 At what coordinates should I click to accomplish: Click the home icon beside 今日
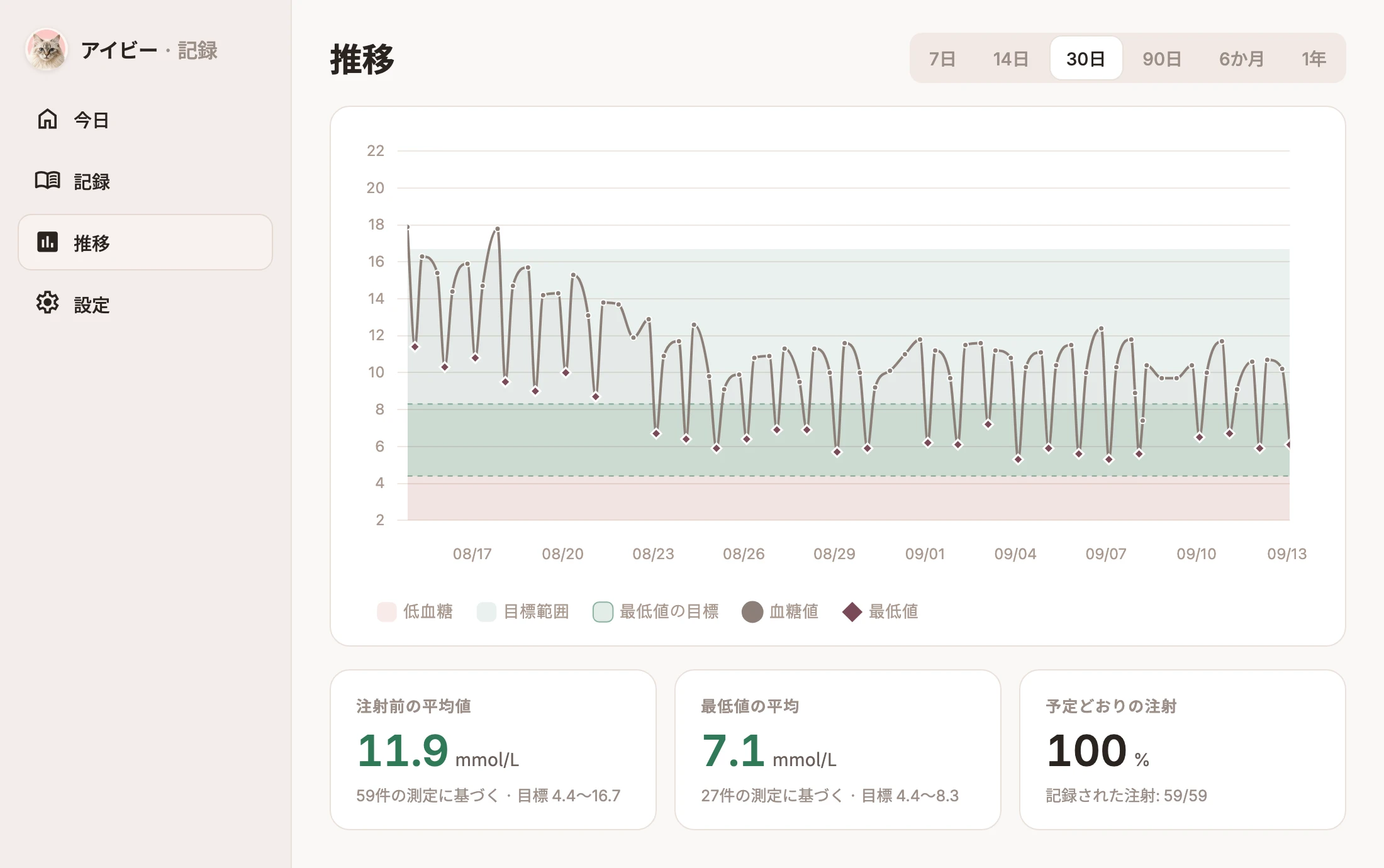(47, 119)
